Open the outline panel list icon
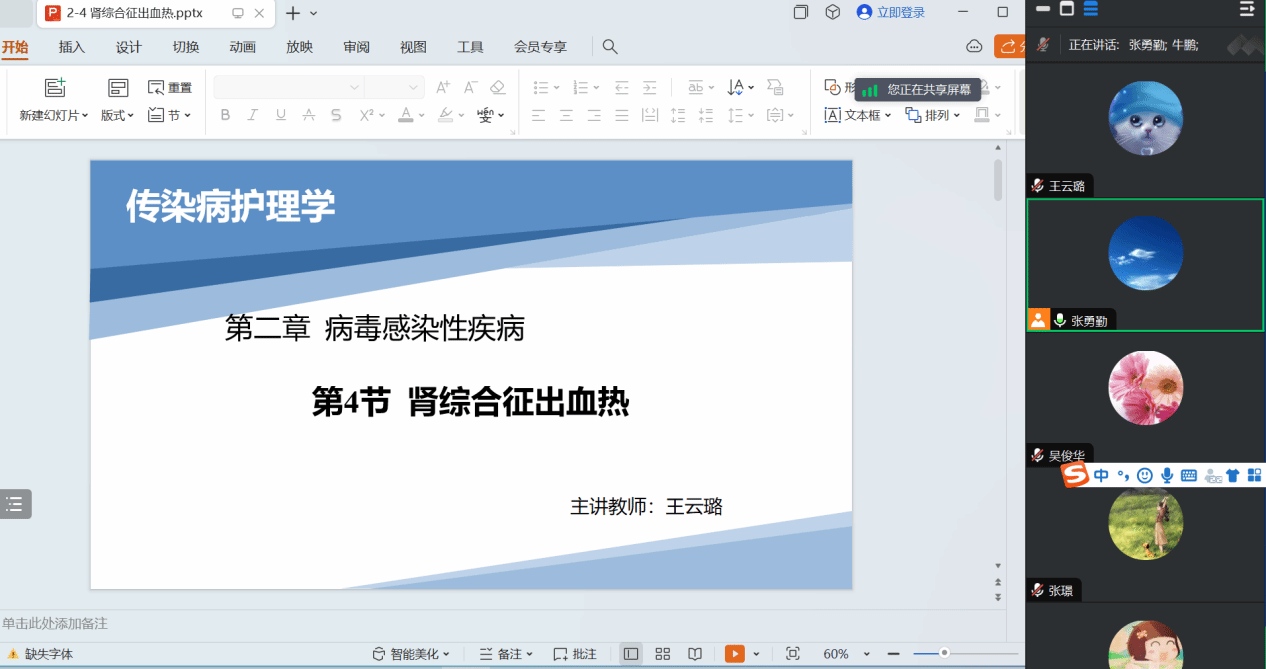 point(15,504)
